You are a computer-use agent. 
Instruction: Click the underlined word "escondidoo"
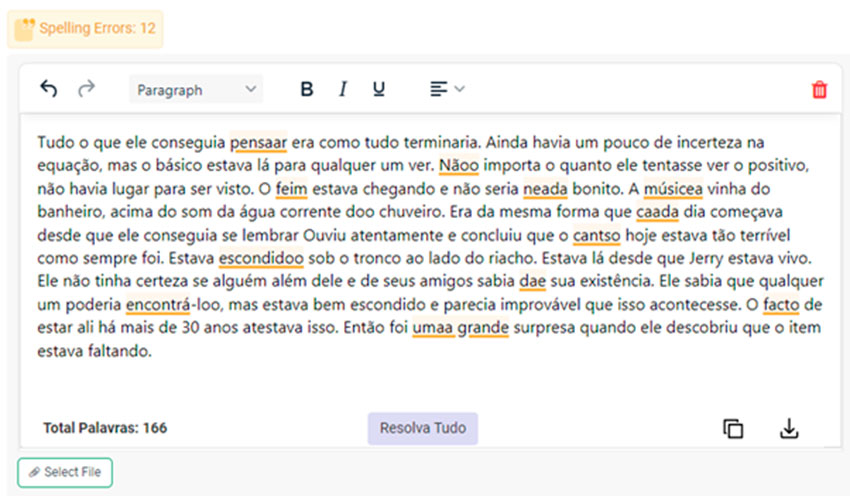tap(261, 257)
